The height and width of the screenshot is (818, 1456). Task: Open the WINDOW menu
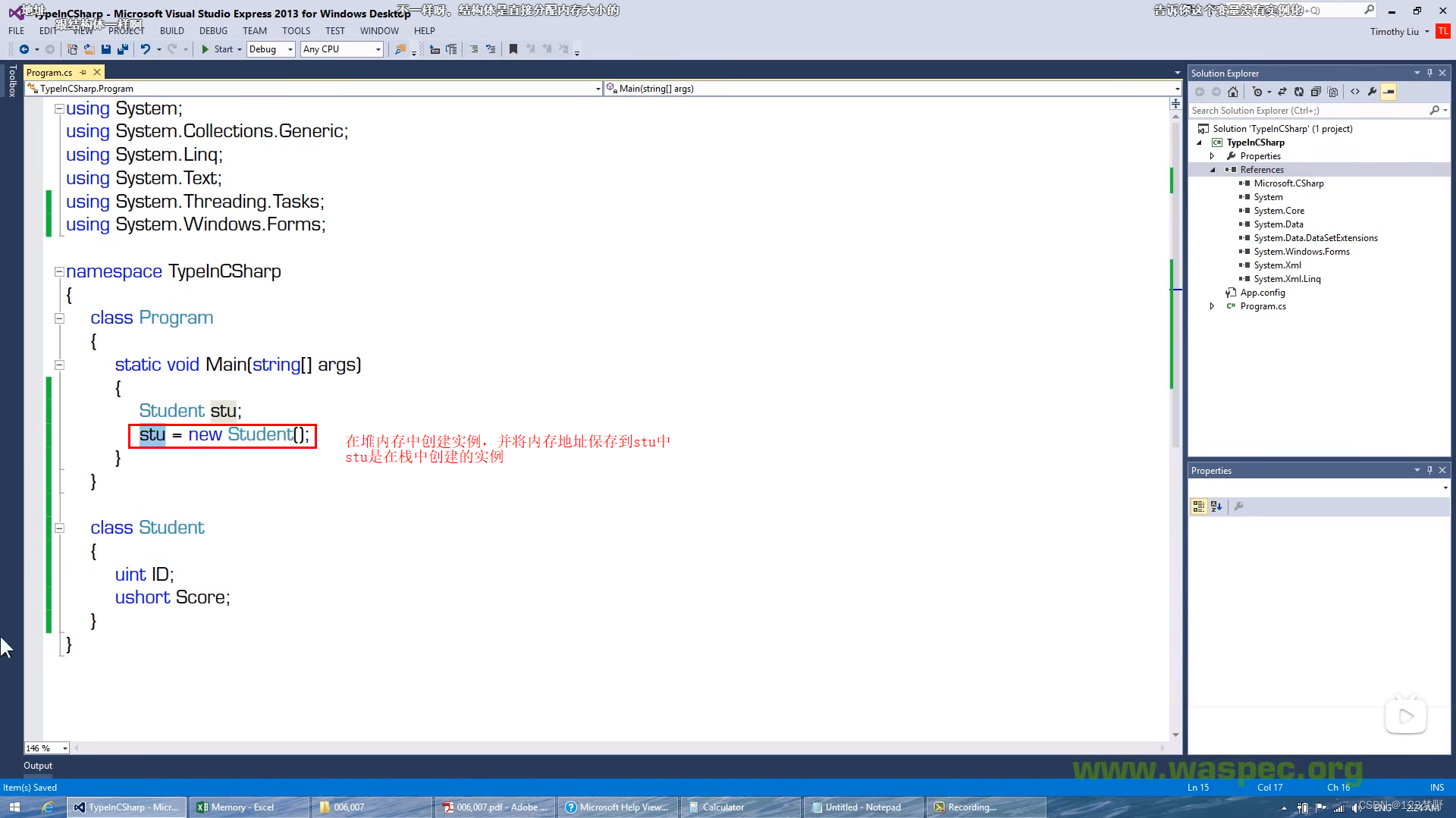click(x=379, y=31)
